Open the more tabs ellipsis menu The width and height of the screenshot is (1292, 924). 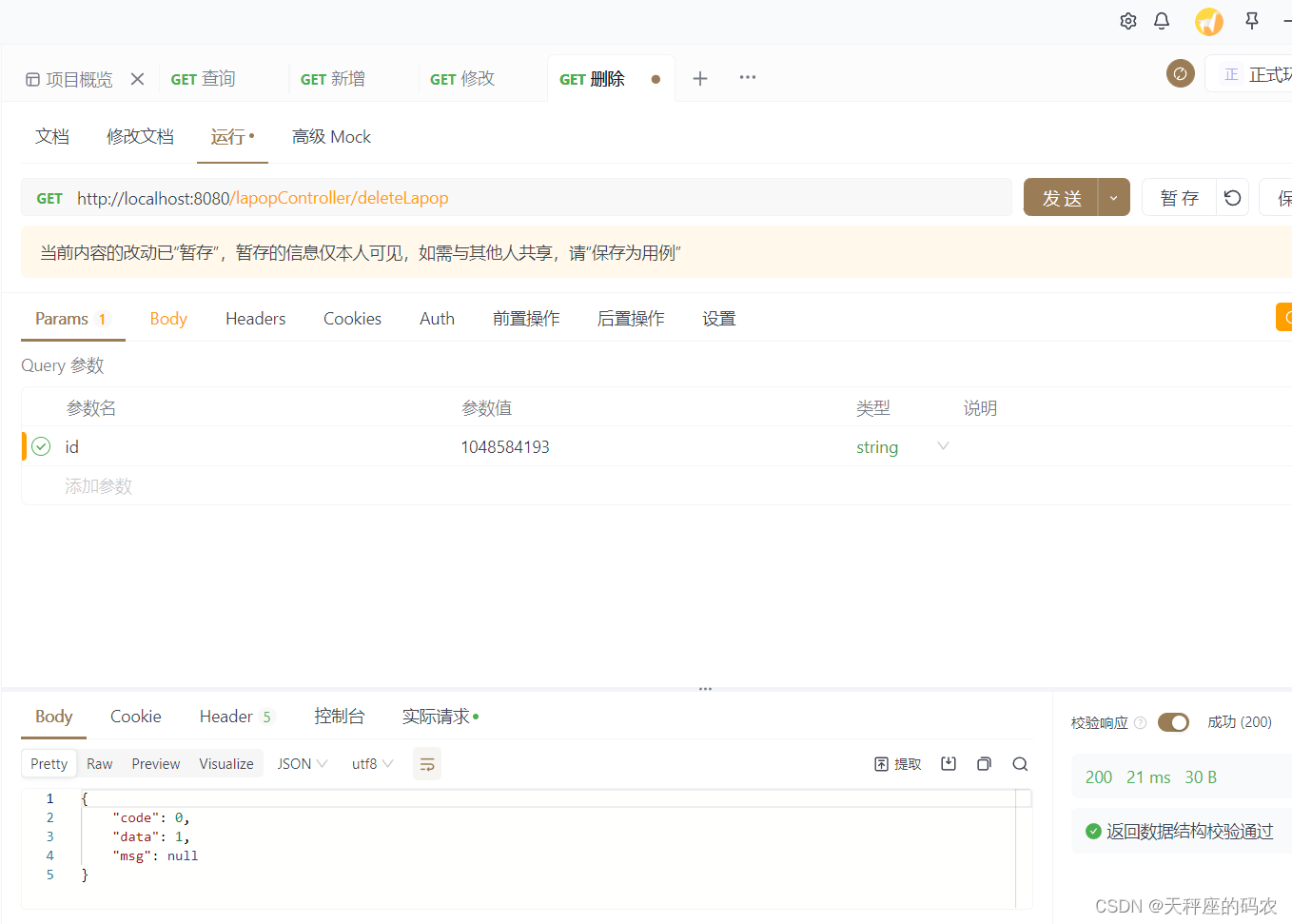pos(748,78)
